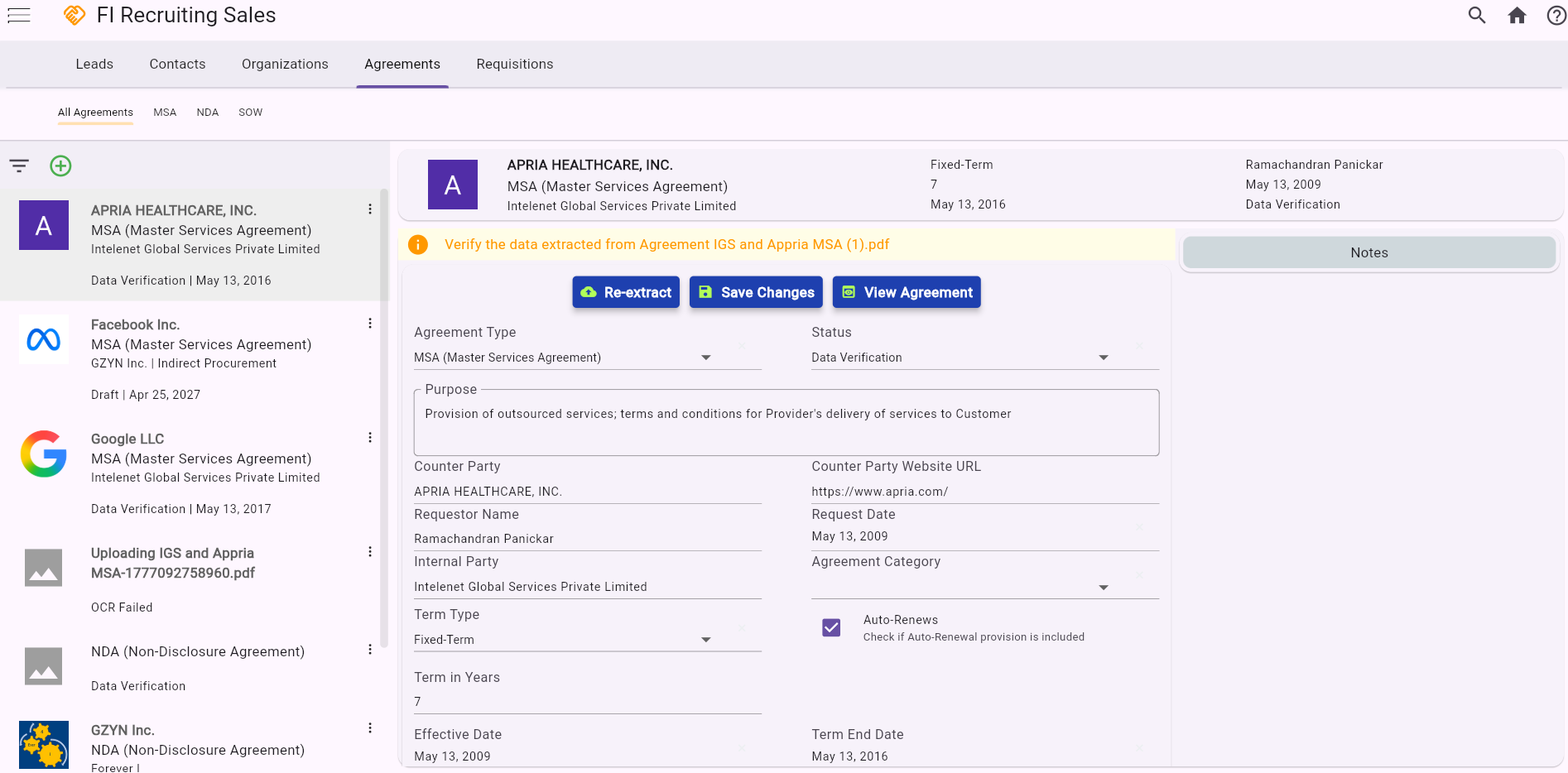The width and height of the screenshot is (1568, 773).
Task: Filter by the MSA sub-tab
Action: tap(165, 113)
